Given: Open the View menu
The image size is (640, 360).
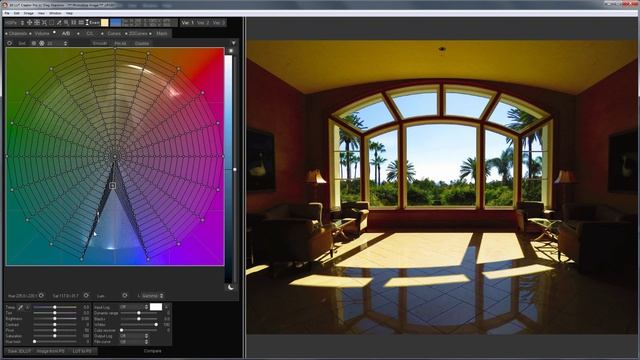Looking at the screenshot, I should click(41, 13).
